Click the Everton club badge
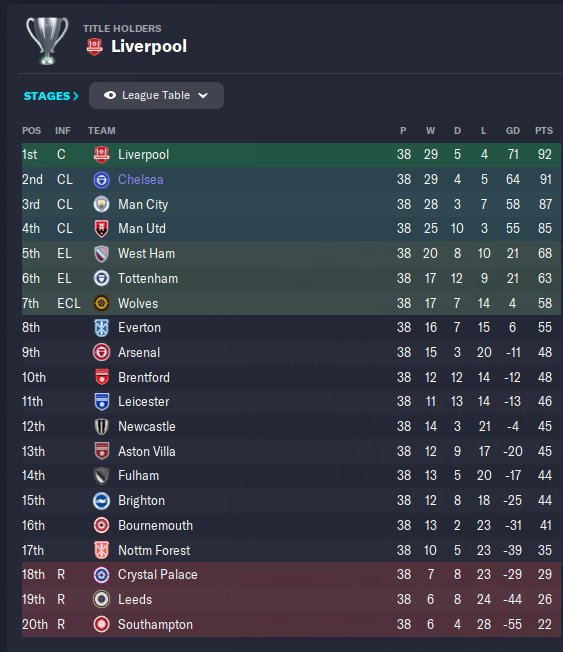This screenshot has width=563, height=652. 101,328
